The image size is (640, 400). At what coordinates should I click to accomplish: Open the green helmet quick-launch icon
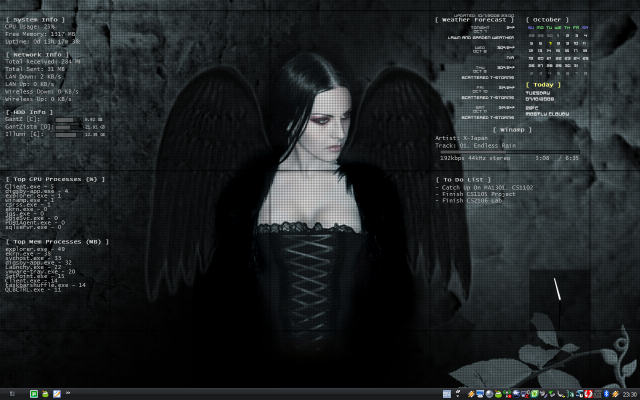[x=45, y=394]
